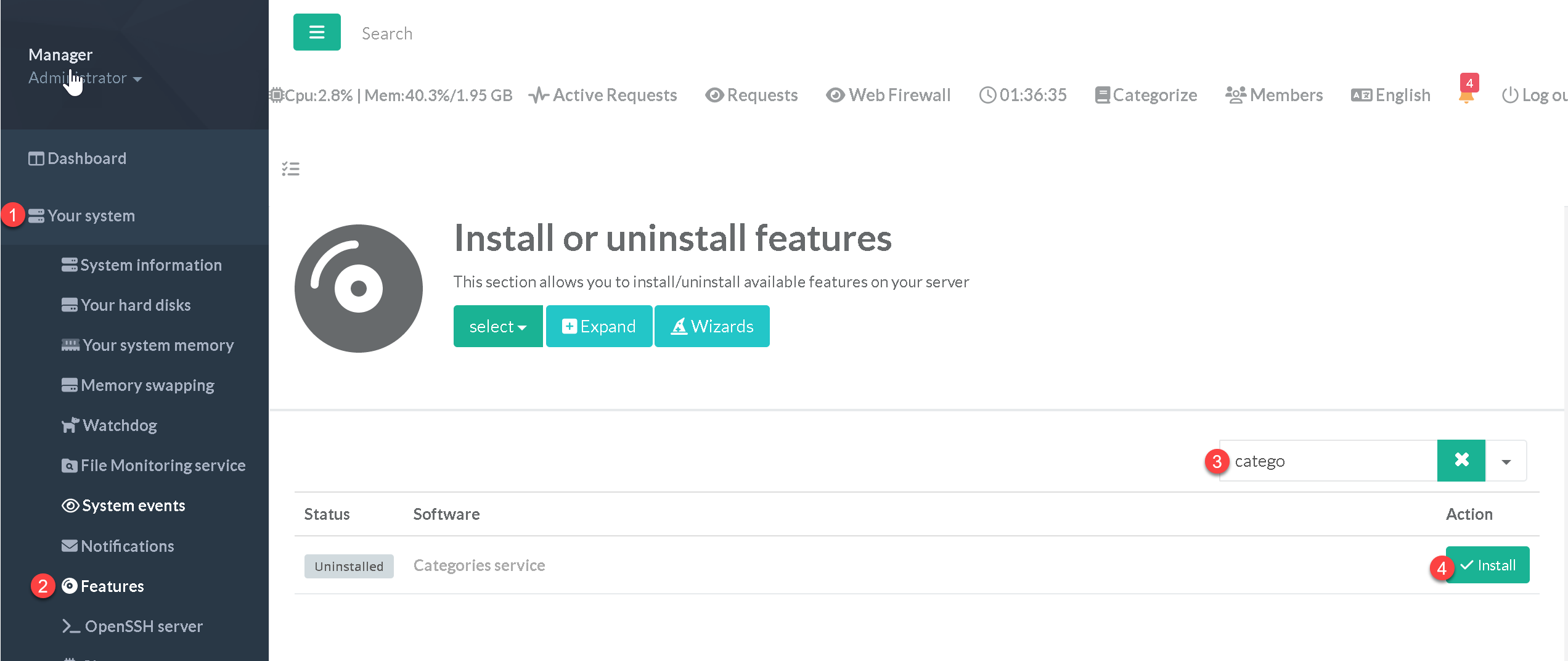Click the green hamburger menu button

(316, 32)
